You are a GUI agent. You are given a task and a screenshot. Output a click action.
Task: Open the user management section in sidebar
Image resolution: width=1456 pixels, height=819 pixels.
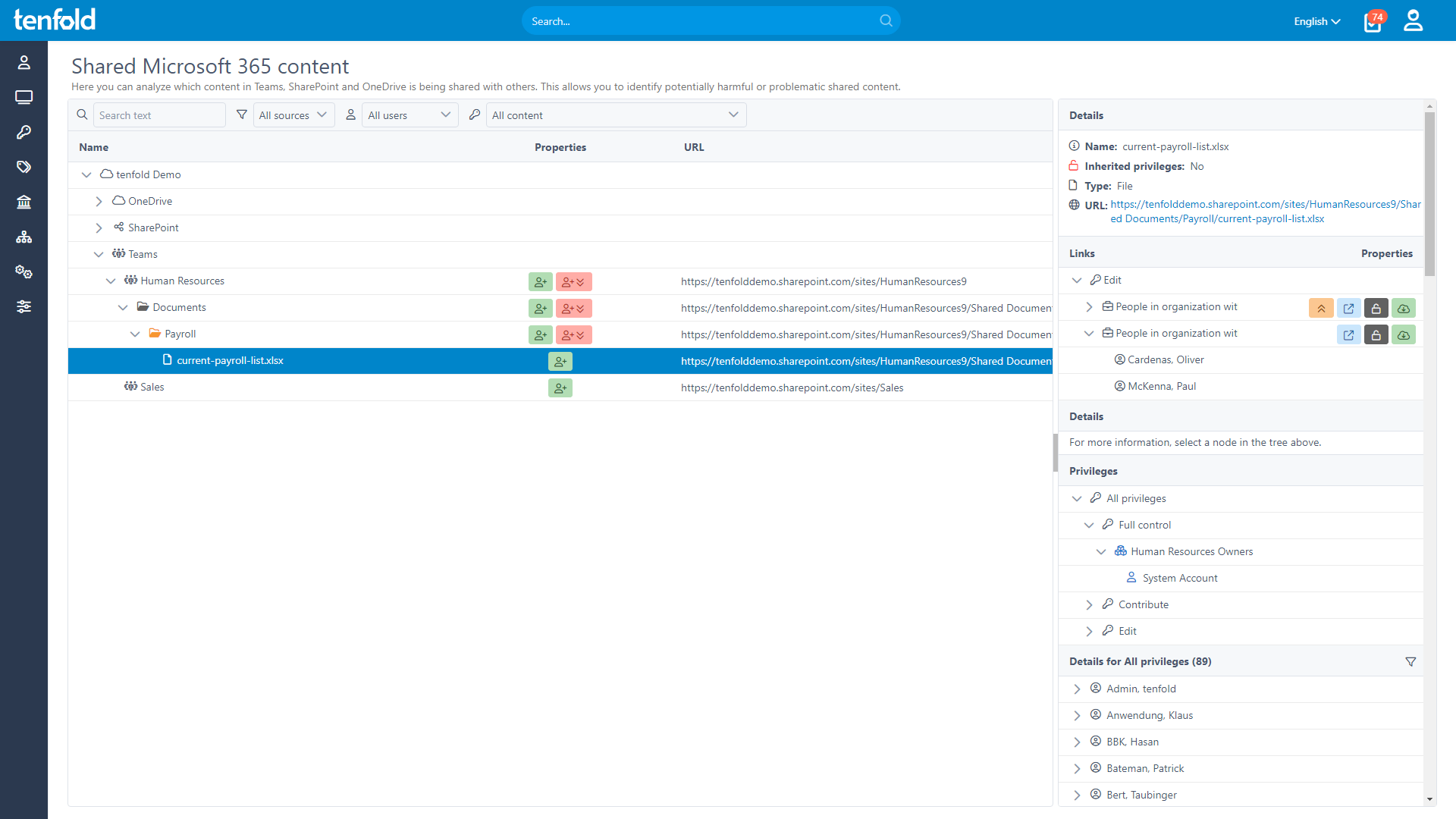[x=24, y=62]
